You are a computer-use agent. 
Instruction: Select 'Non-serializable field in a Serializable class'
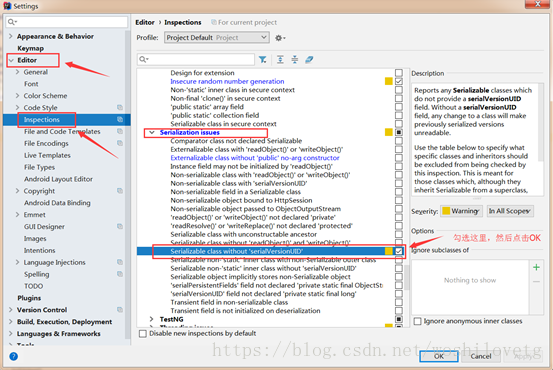(x=236, y=192)
